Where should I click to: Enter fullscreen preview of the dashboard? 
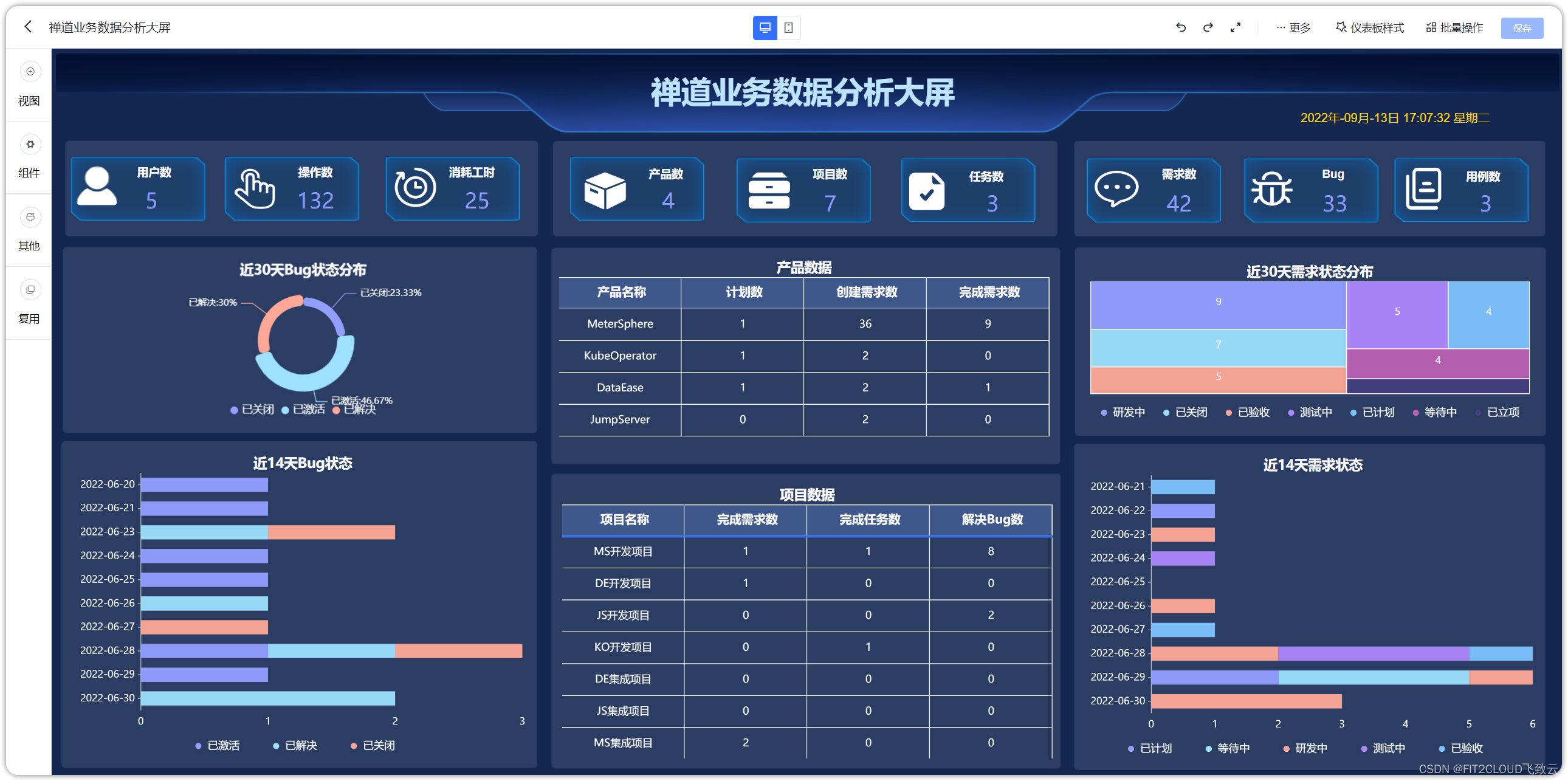[1236, 27]
